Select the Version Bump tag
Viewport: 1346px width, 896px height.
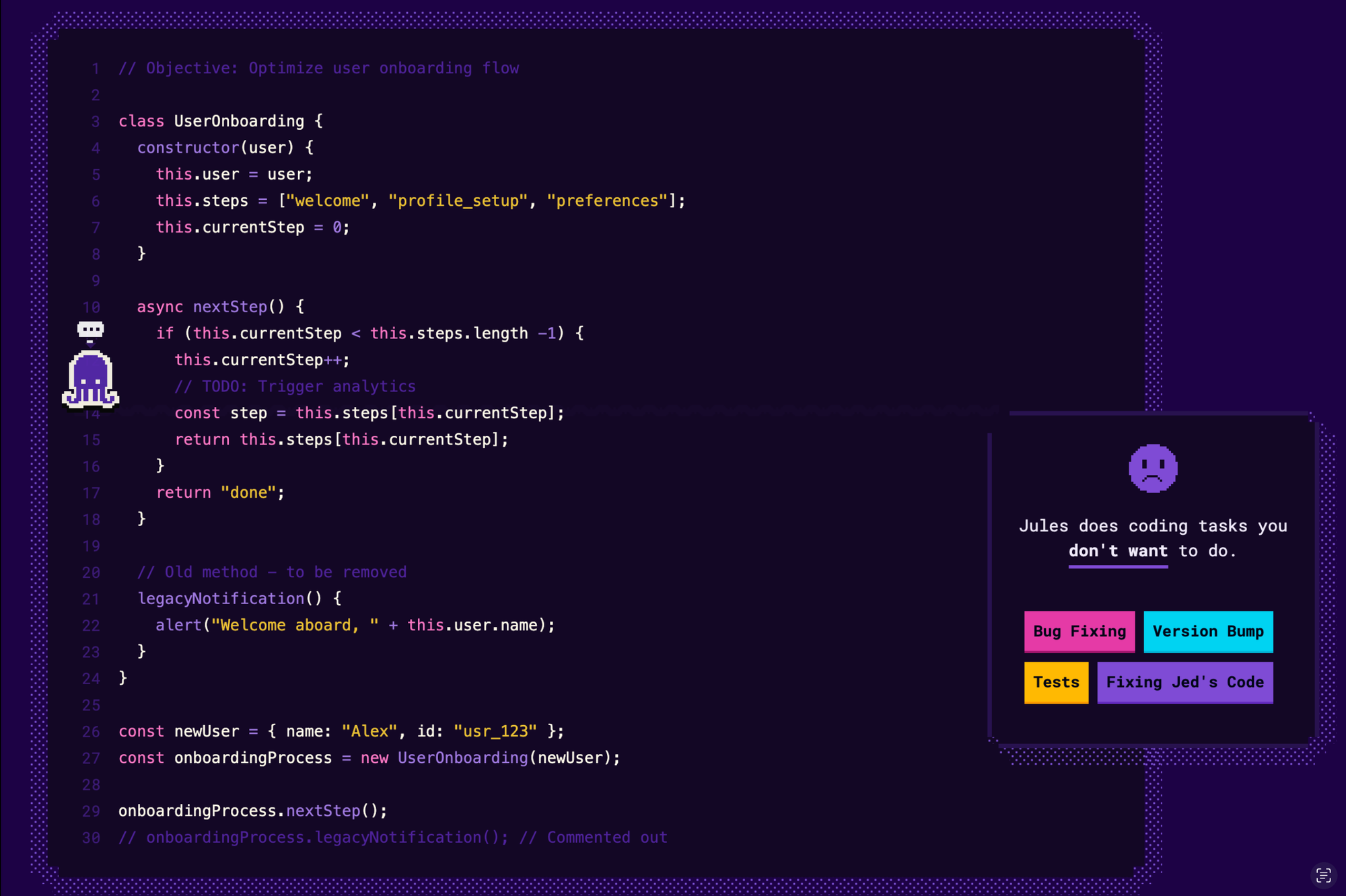pyautogui.click(x=1207, y=631)
